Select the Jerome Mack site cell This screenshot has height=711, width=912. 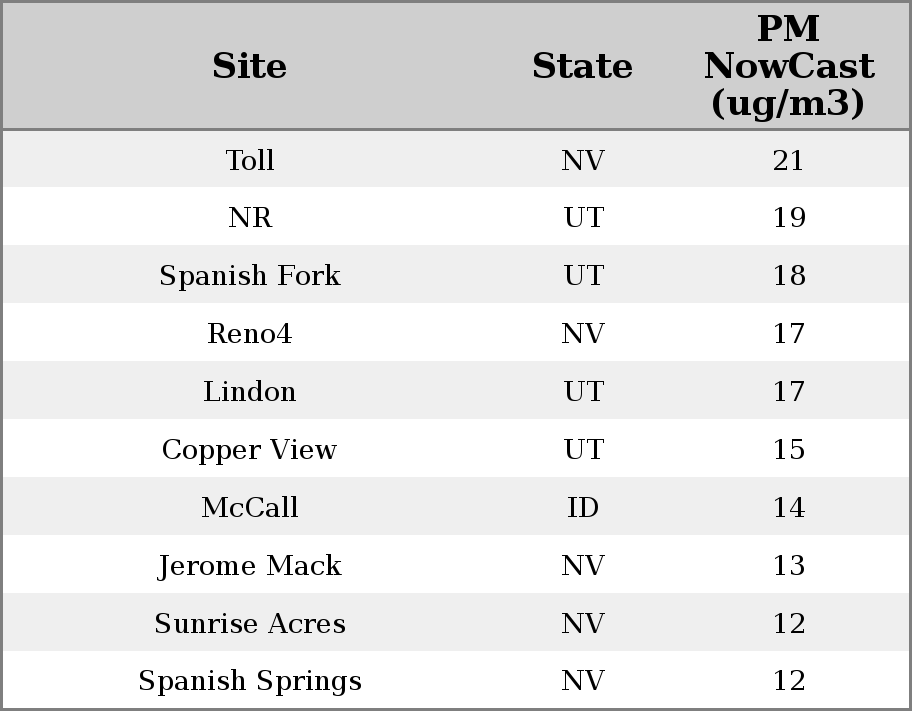[250, 566]
